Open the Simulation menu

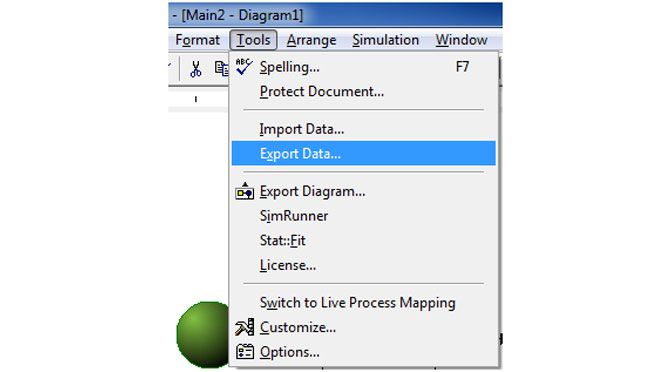(385, 40)
